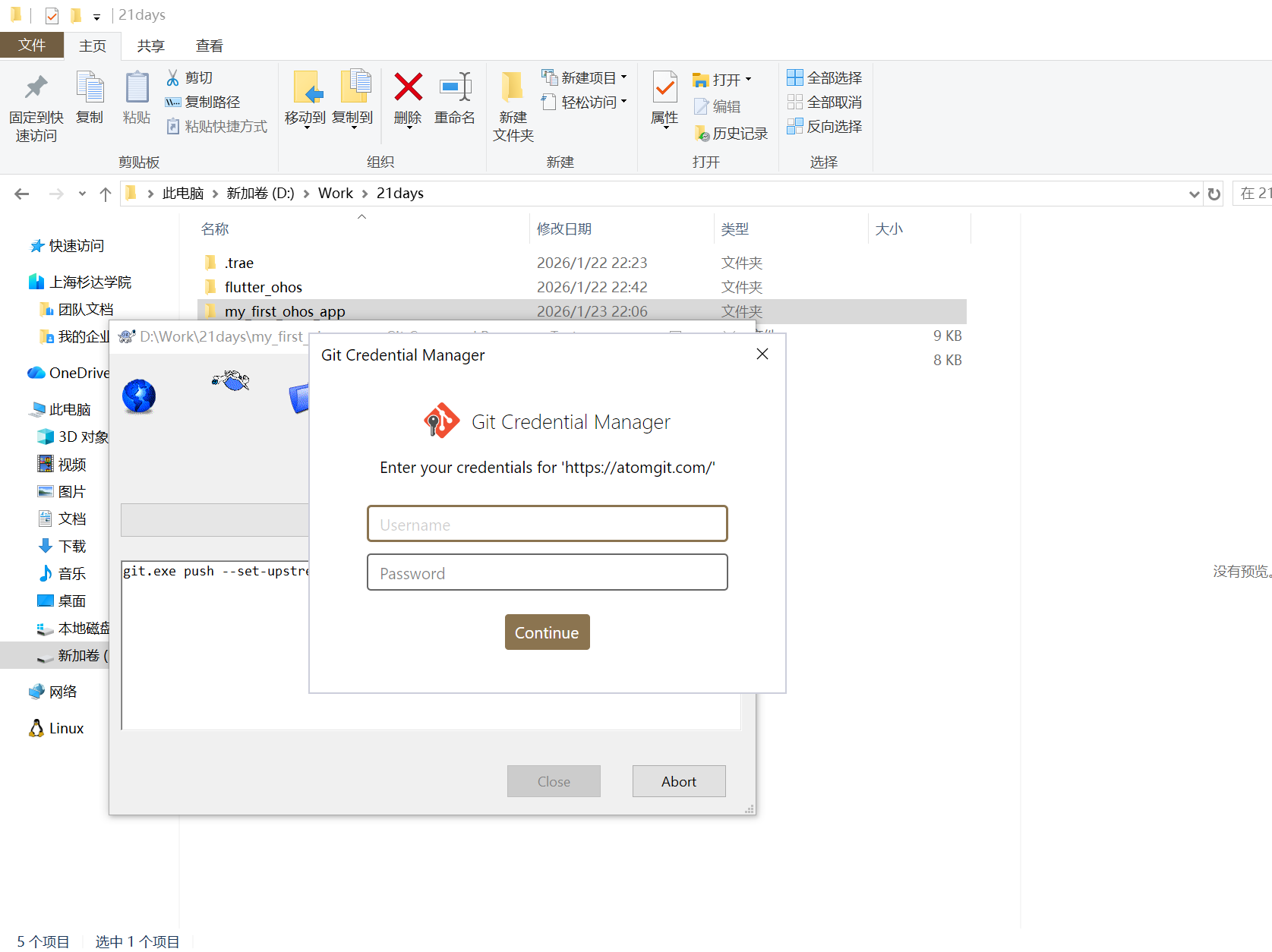Select the flutter_ohos folder row
The width and height of the screenshot is (1272, 952).
pyautogui.click(x=582, y=287)
